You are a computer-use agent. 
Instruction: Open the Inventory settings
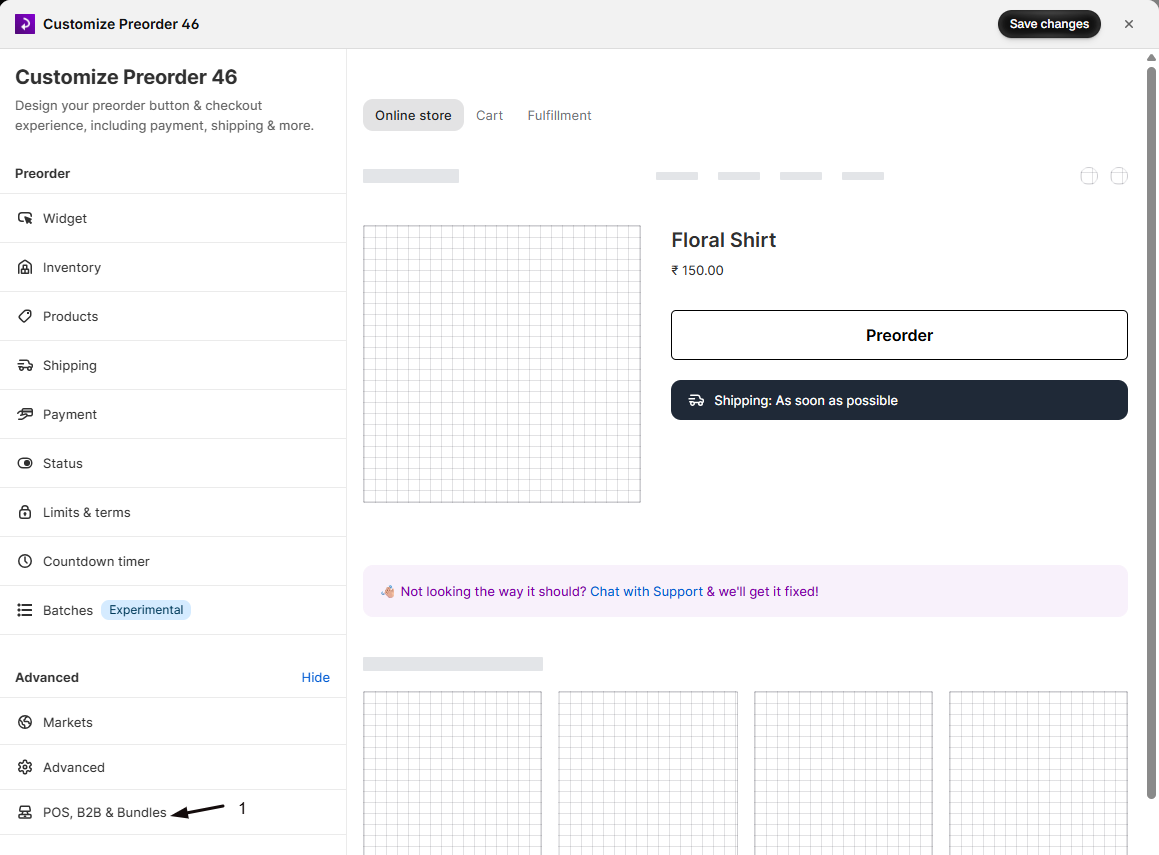[x=173, y=267]
